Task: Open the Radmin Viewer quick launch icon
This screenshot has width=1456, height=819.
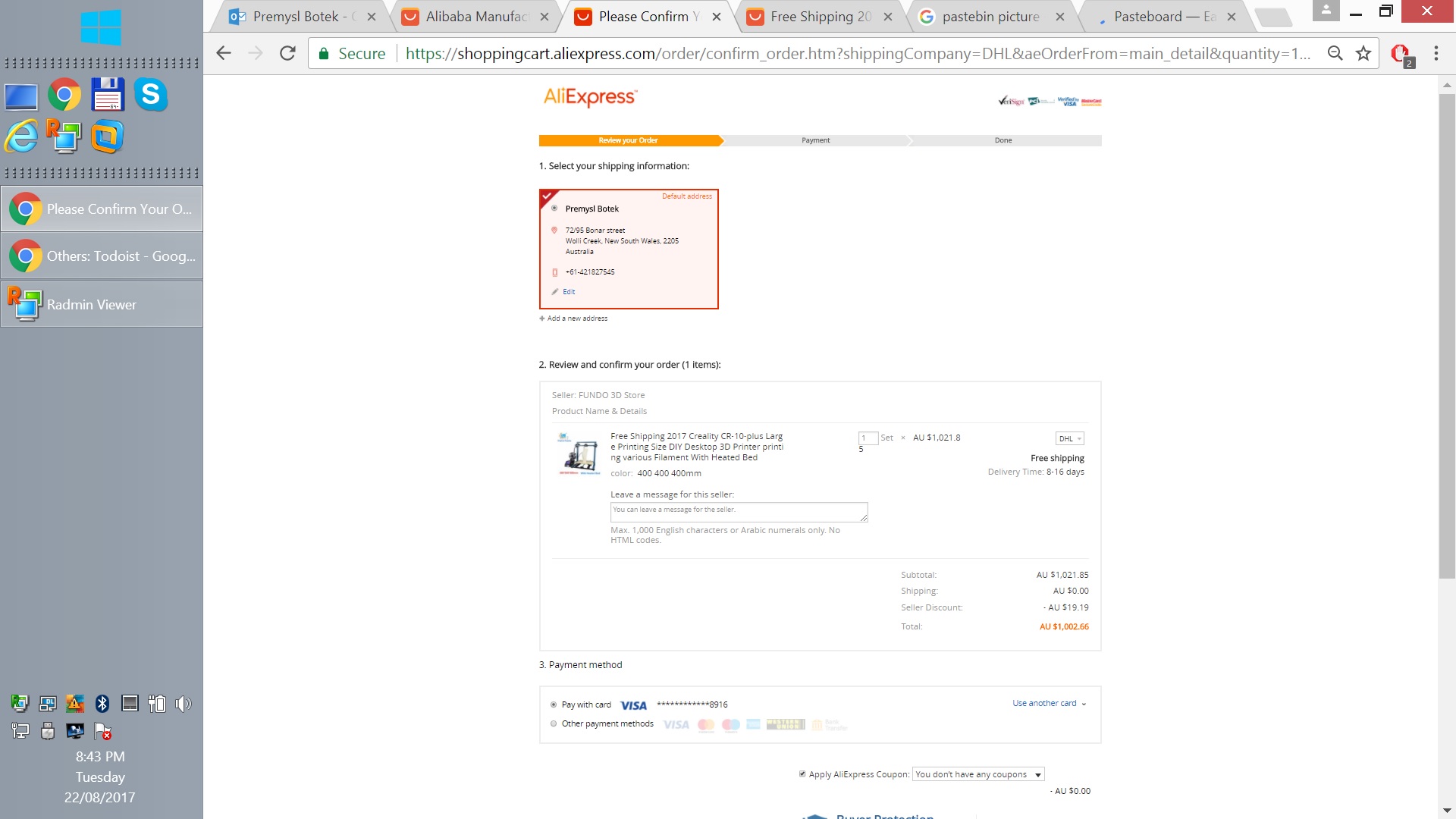Action: pyautogui.click(x=64, y=136)
